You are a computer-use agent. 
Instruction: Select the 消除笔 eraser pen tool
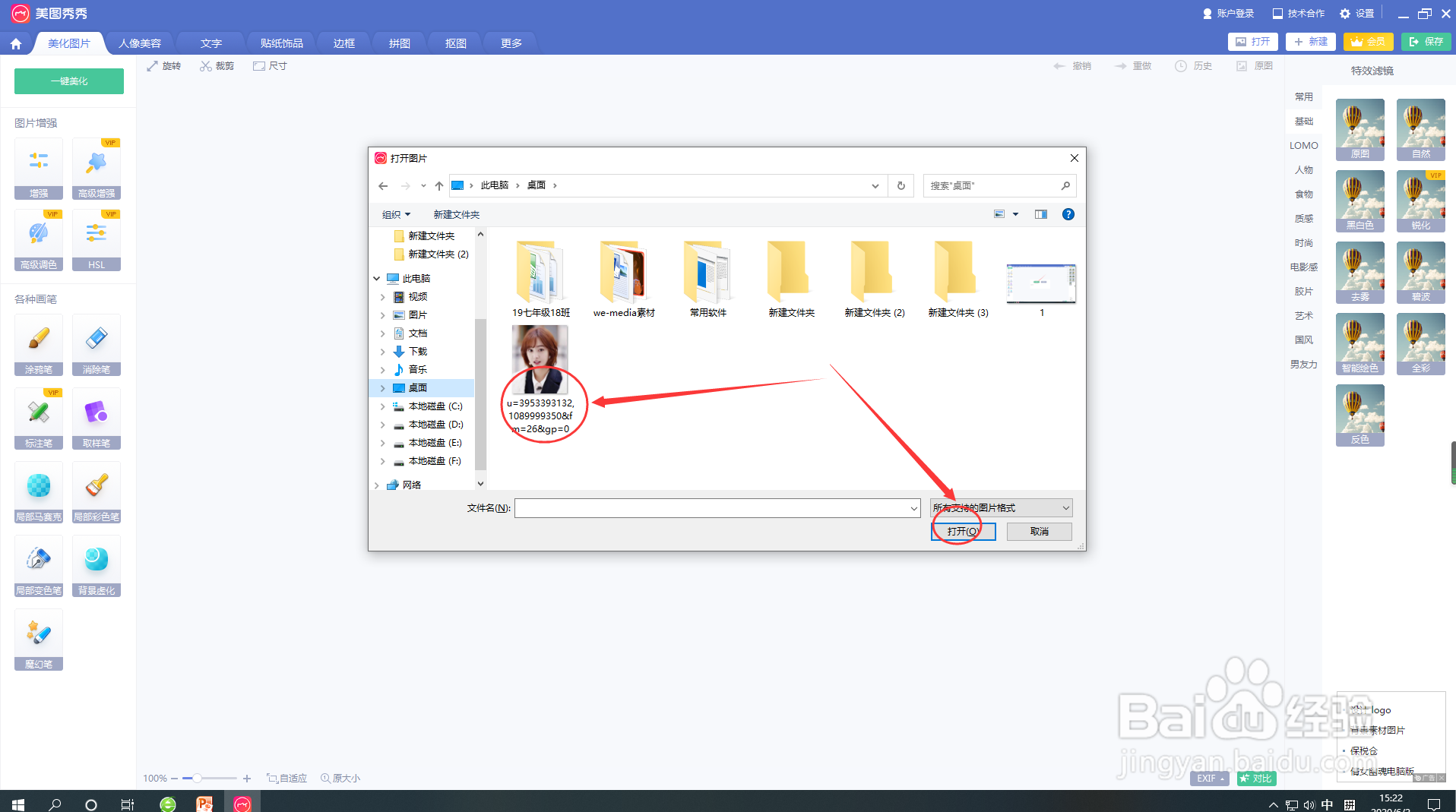click(x=96, y=346)
